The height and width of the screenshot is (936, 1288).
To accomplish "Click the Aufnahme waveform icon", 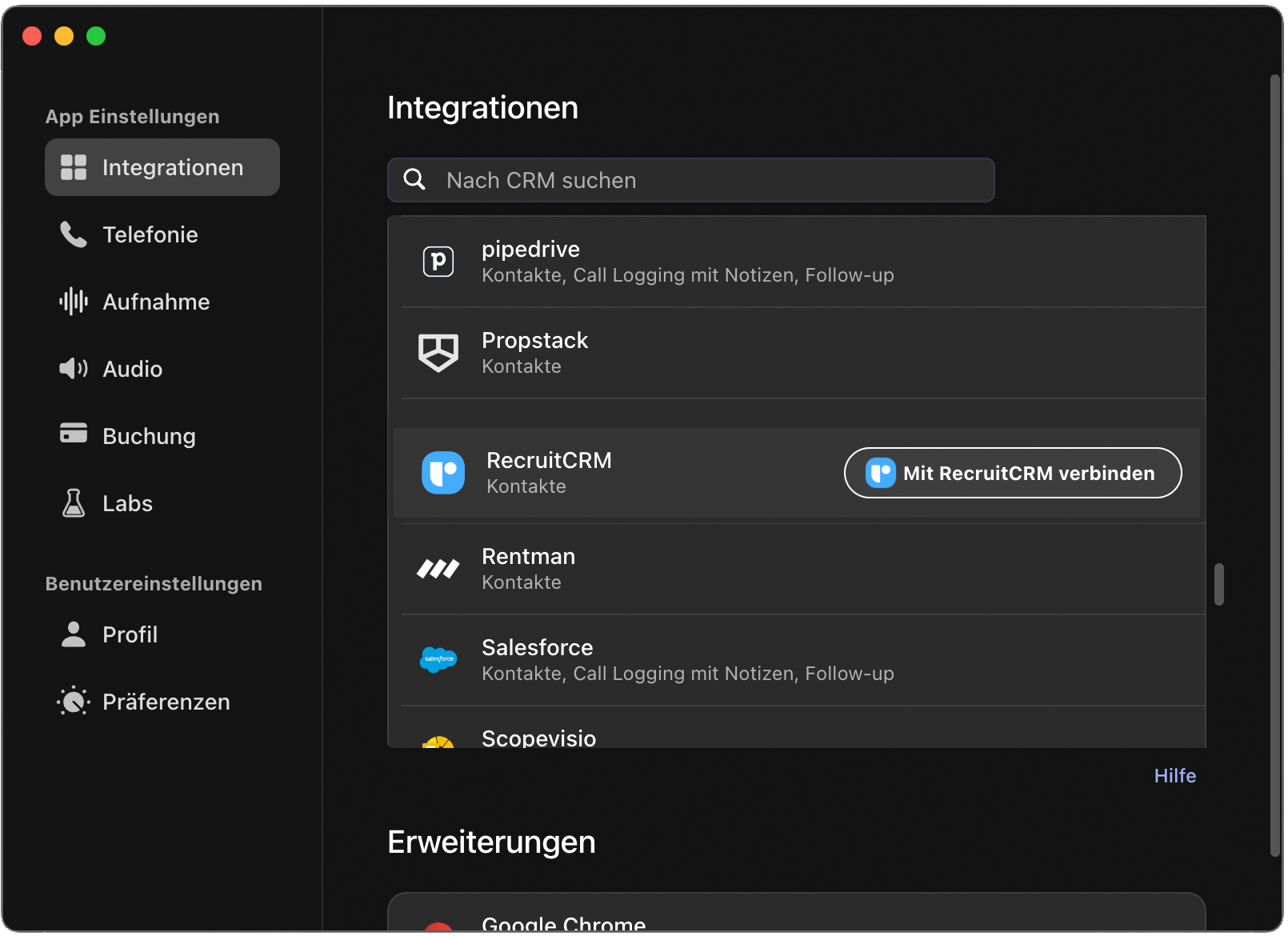I will click(74, 302).
